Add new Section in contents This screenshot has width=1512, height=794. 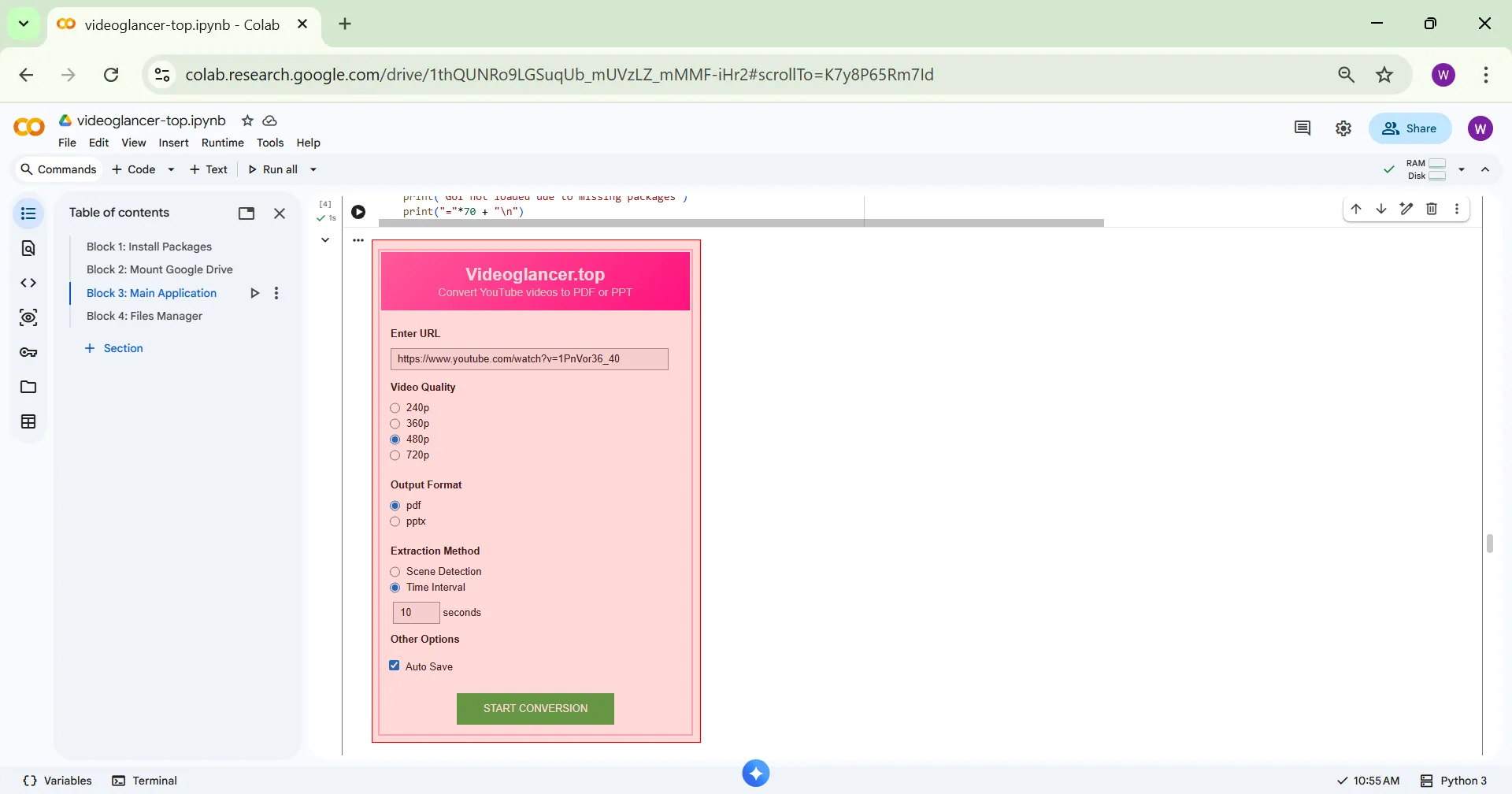click(x=114, y=348)
